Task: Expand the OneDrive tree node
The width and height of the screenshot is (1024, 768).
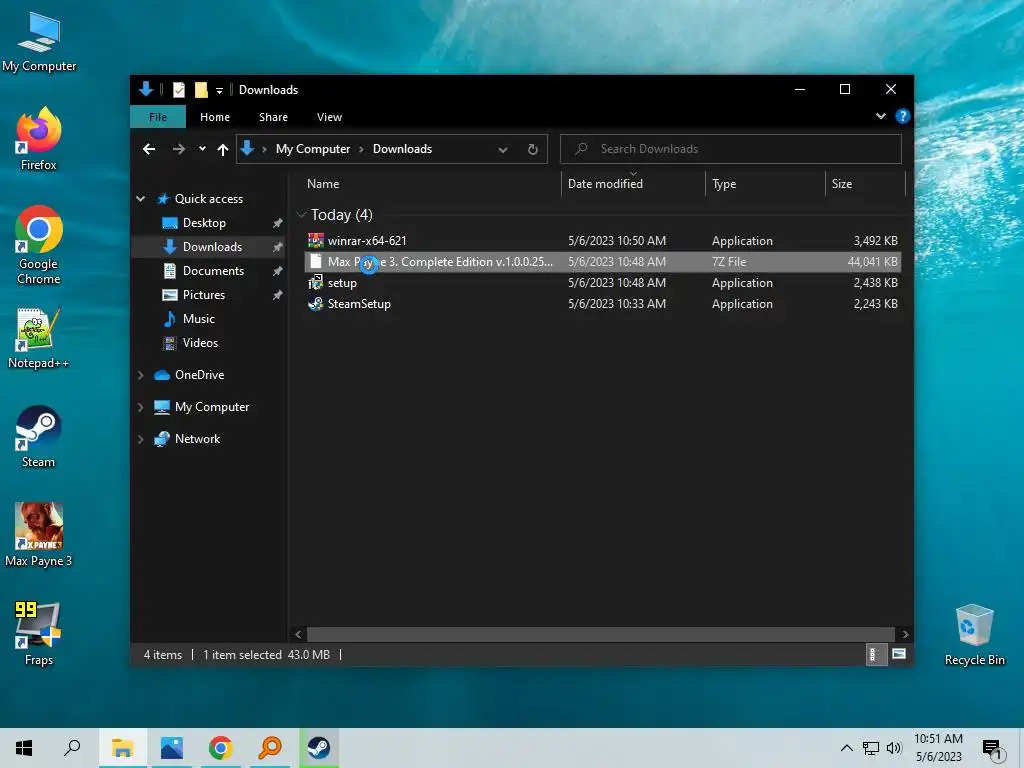Action: pyautogui.click(x=140, y=375)
